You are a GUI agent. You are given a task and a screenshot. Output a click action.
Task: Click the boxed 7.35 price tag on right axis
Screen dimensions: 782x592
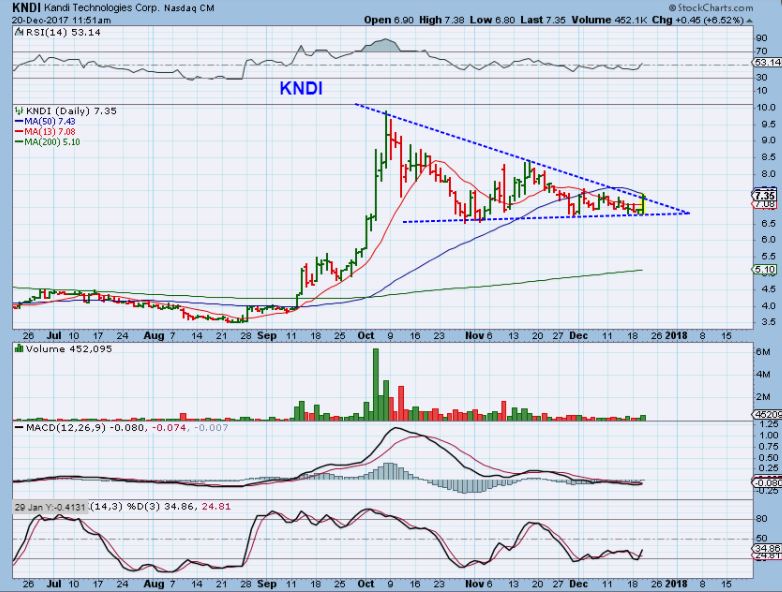(765, 195)
